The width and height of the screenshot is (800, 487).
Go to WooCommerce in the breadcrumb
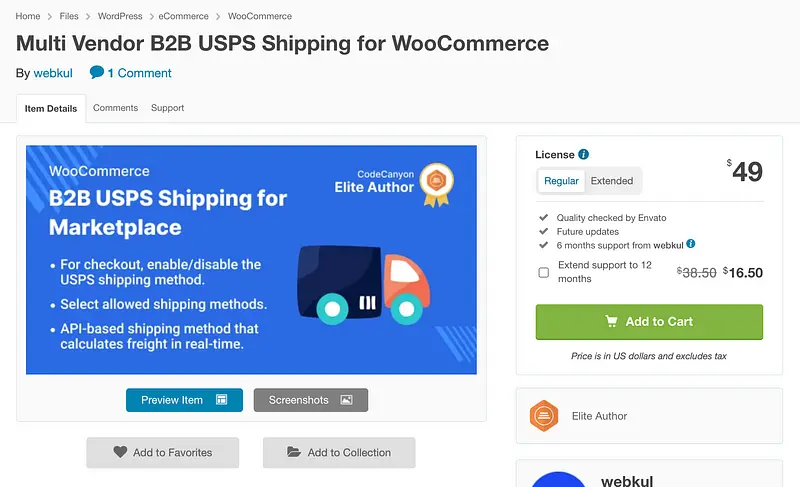click(260, 16)
